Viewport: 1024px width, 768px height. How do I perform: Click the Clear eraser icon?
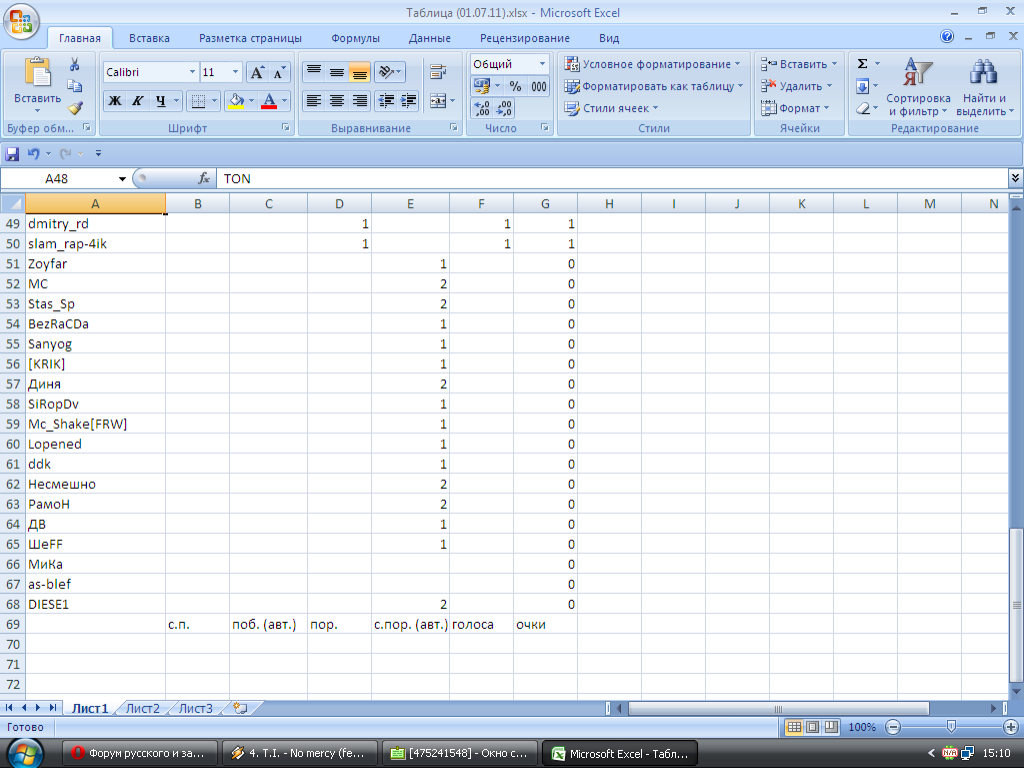(863, 108)
